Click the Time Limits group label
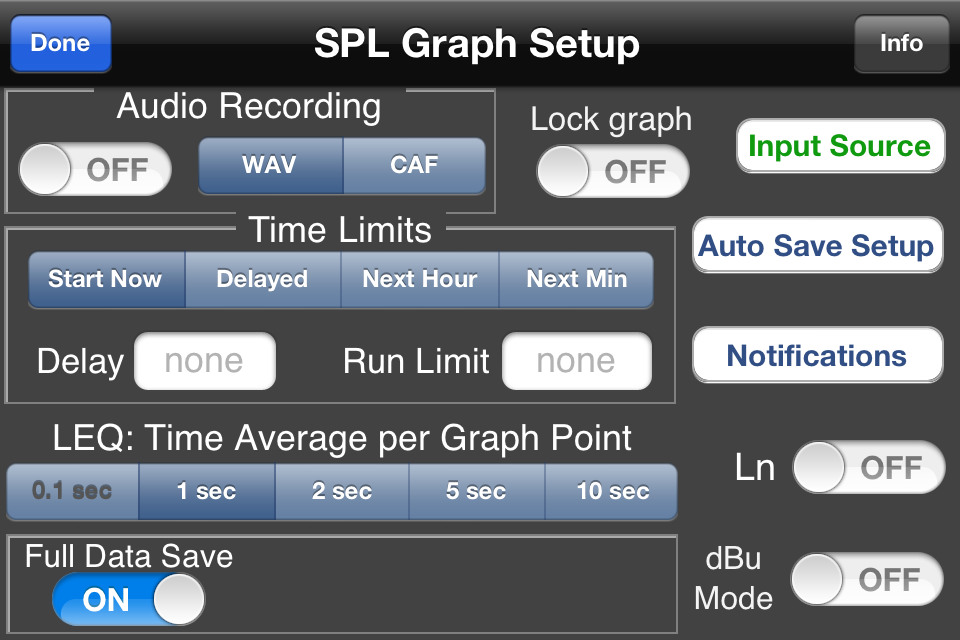960x640 pixels. click(340, 230)
